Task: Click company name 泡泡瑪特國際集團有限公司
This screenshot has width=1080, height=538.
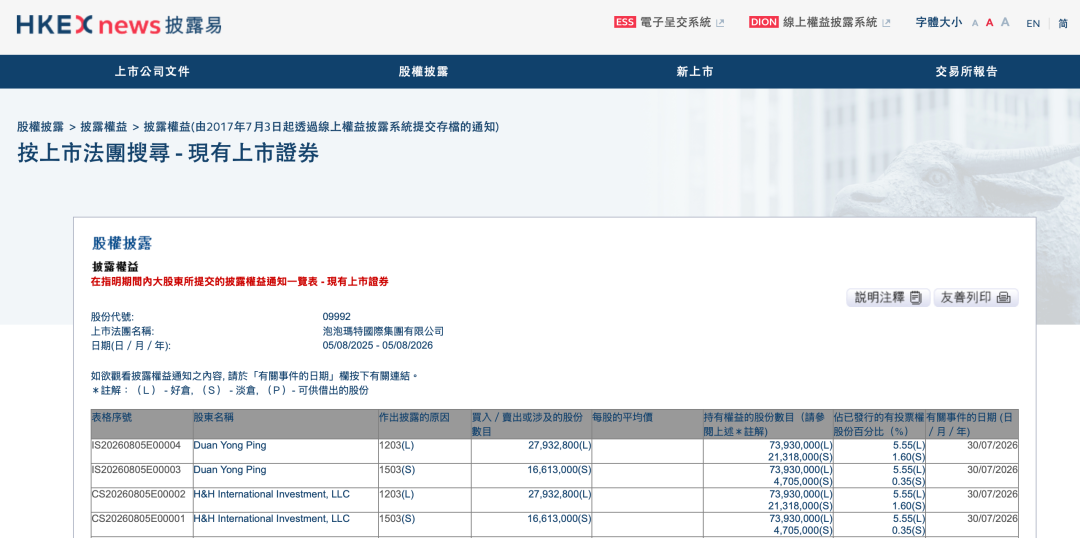Action: tap(384, 331)
